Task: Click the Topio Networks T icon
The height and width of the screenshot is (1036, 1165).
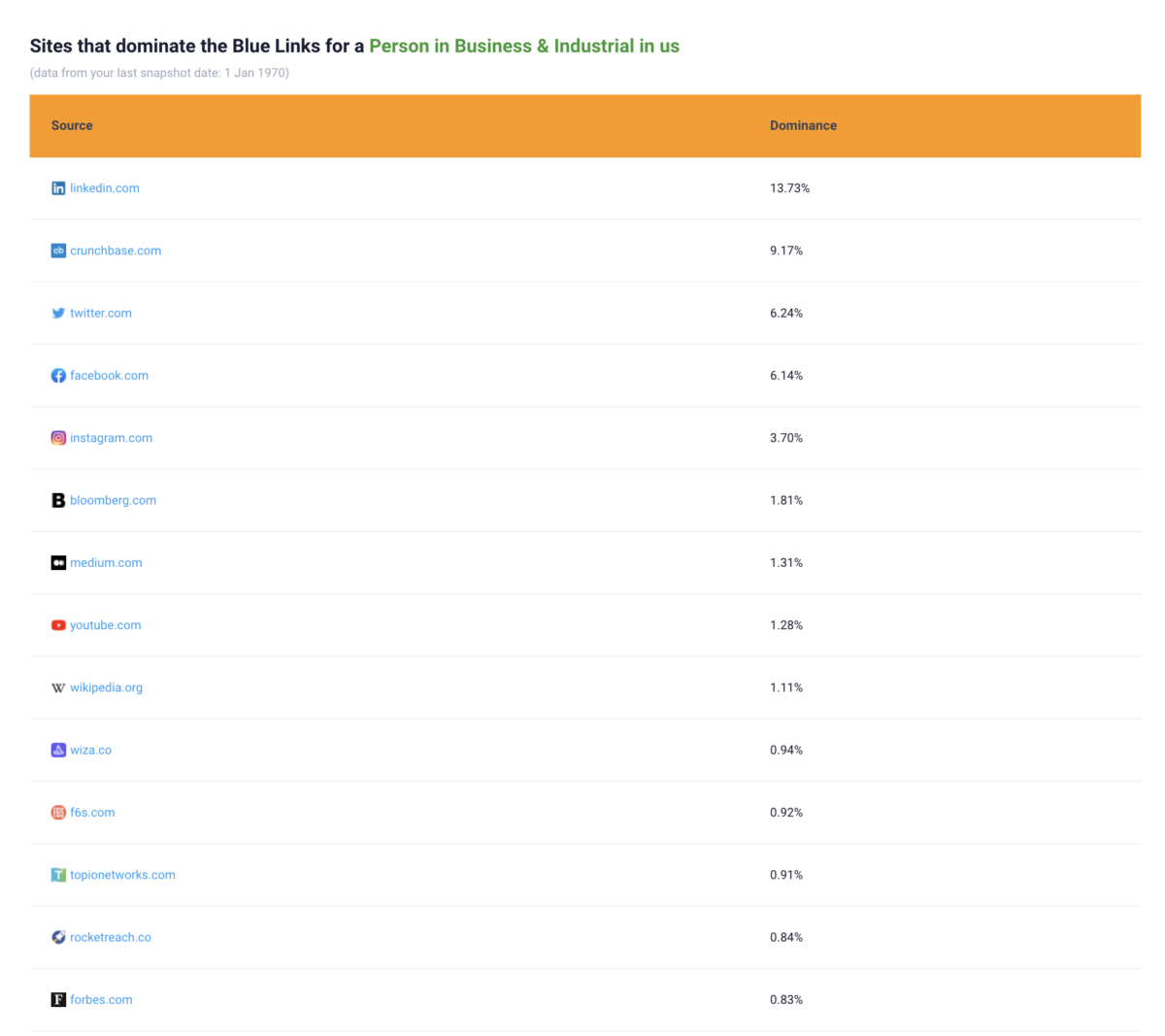Action: tap(58, 875)
